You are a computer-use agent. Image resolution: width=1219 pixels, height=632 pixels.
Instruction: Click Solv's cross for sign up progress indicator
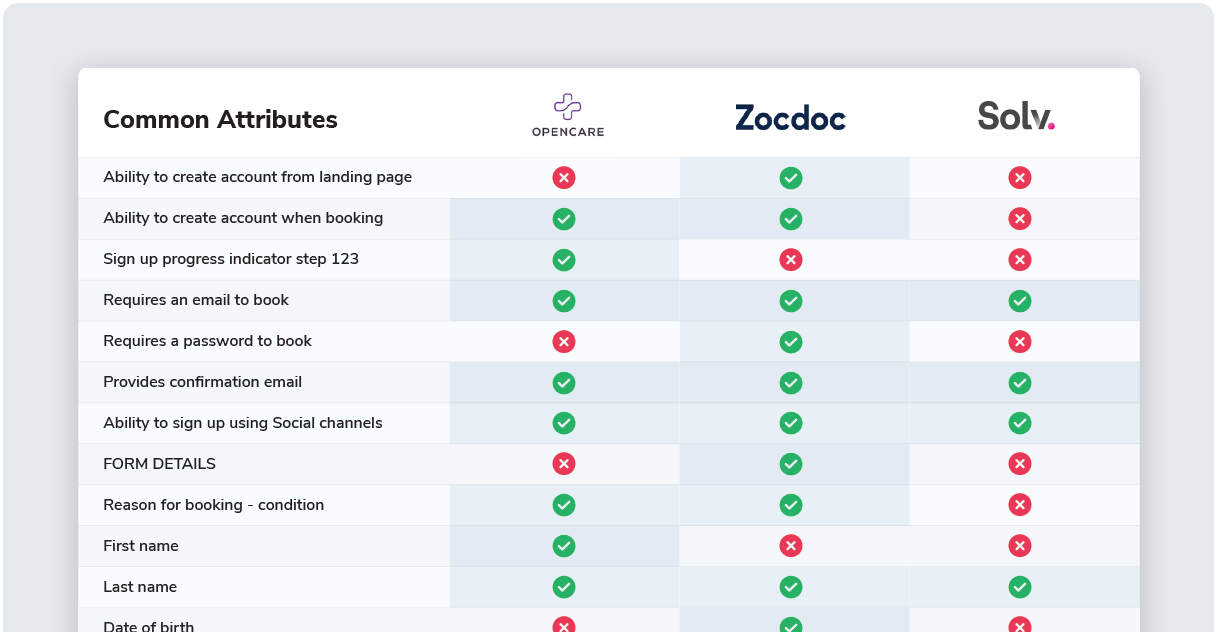[1020, 260]
